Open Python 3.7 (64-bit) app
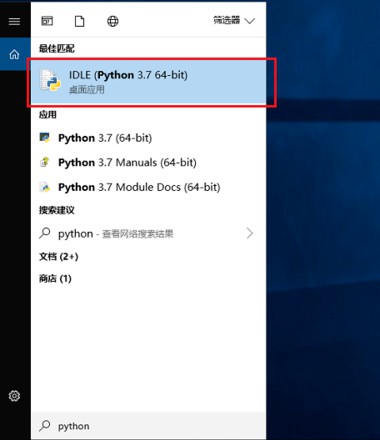Image resolution: width=380 pixels, height=440 pixels. pyautogui.click(x=148, y=138)
